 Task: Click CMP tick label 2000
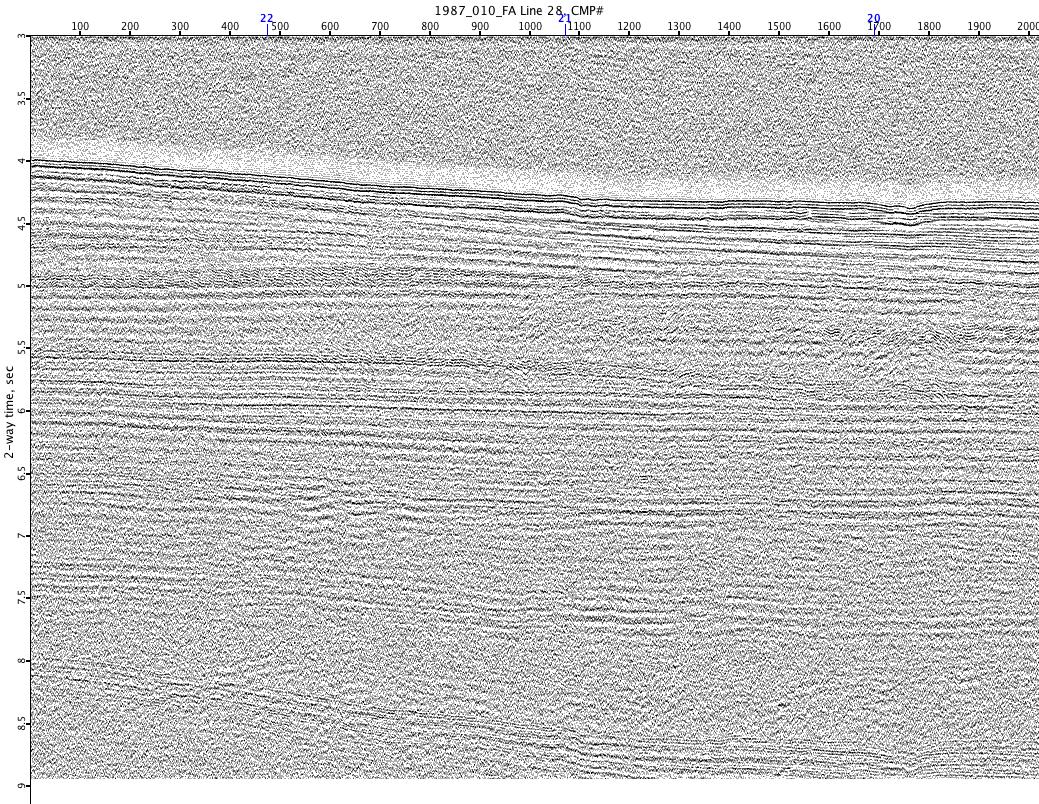1027,27
